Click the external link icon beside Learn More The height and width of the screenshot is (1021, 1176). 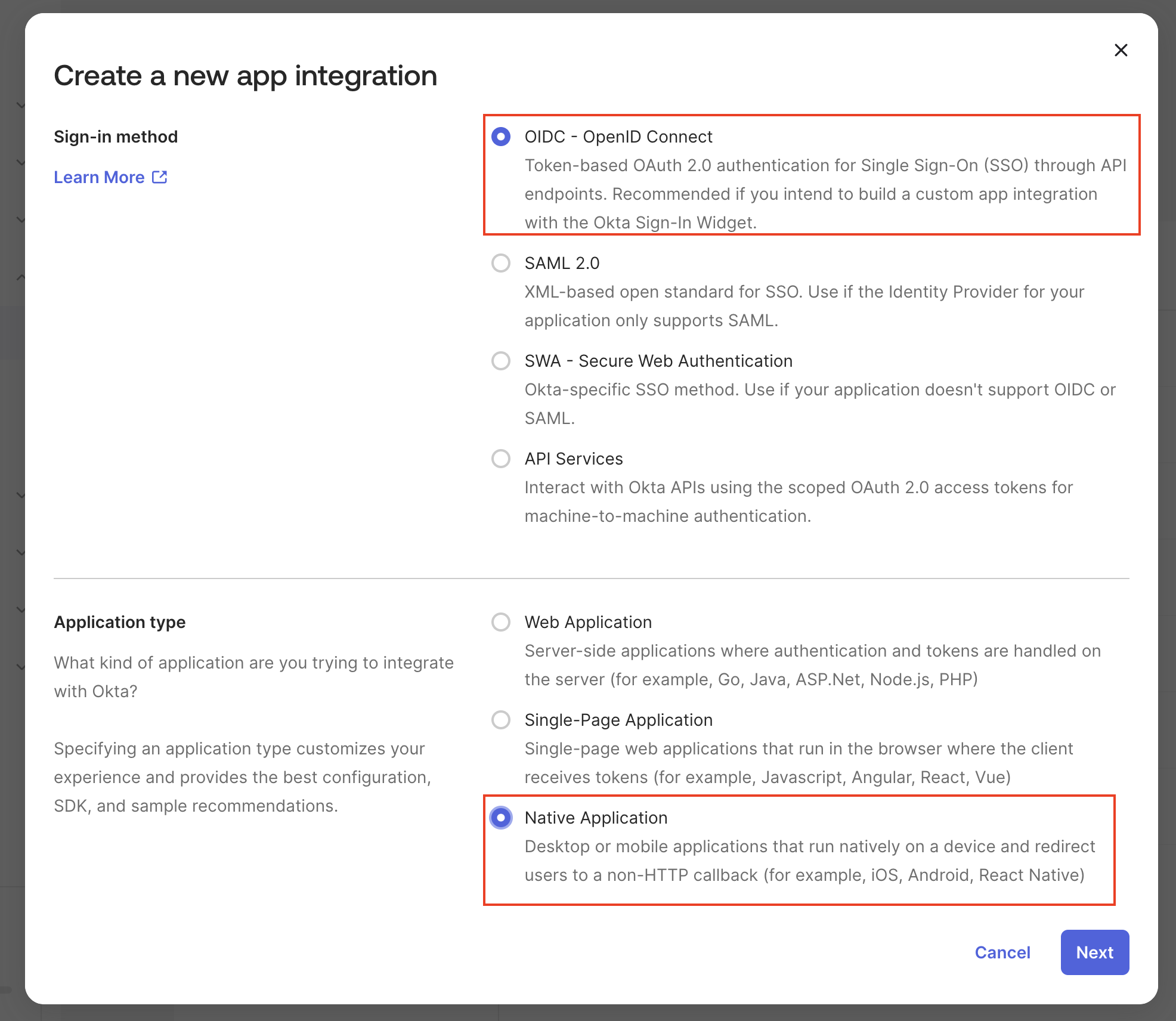coord(159,177)
